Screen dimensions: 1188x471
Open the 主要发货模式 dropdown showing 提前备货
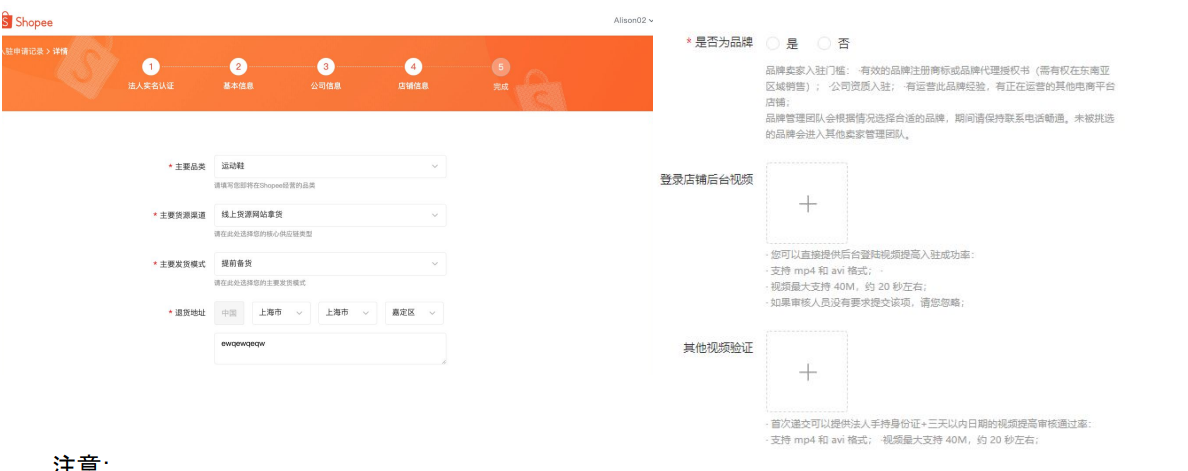(x=330, y=264)
